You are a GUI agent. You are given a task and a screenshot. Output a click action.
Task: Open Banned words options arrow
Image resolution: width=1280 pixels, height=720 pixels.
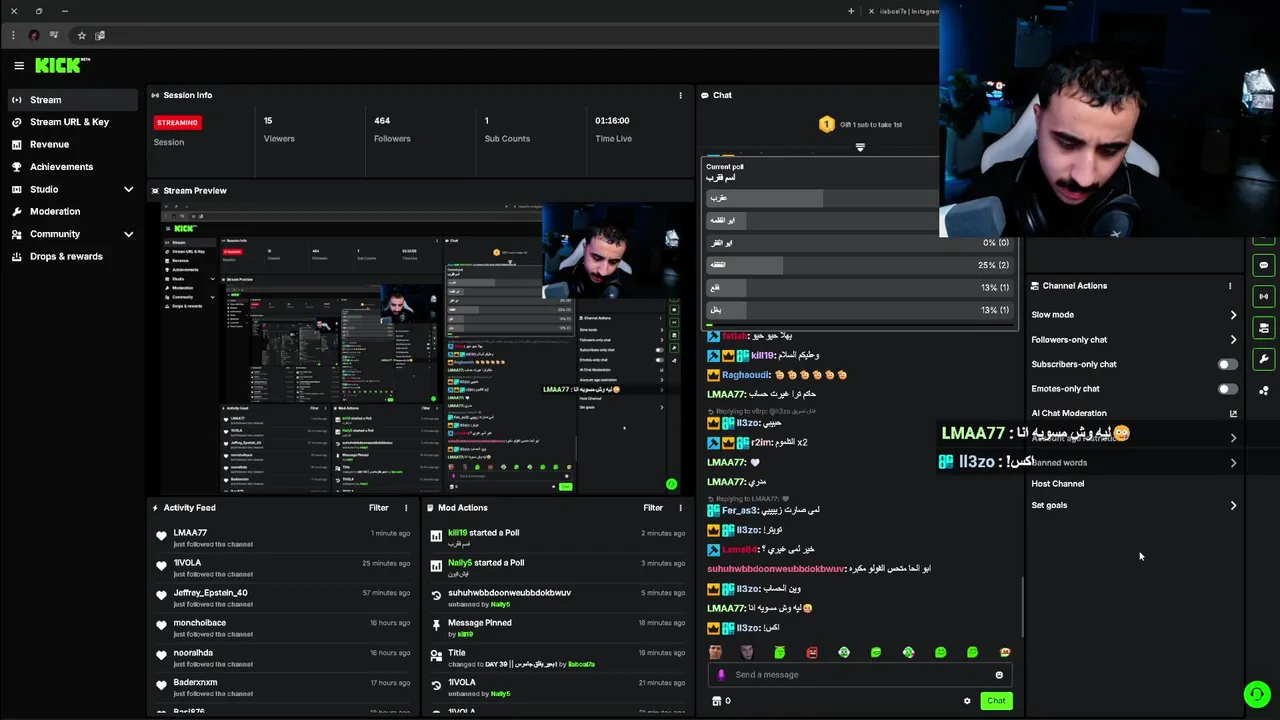[1233, 463]
